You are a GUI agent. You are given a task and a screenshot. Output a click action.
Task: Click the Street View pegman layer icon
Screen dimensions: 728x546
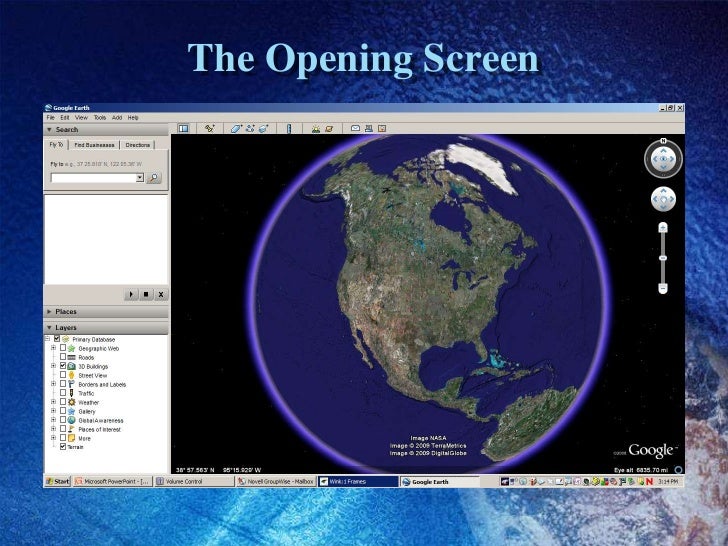coord(72,375)
